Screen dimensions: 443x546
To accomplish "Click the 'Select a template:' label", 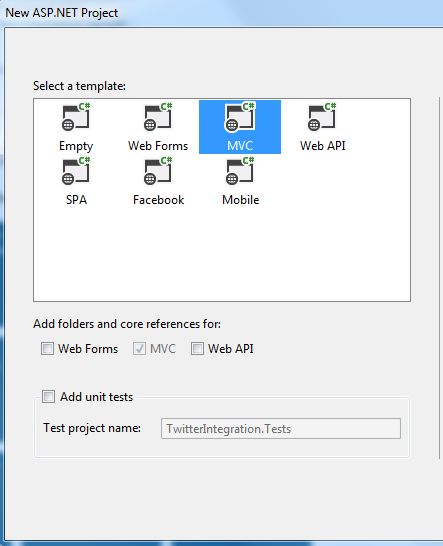I will [x=79, y=86].
